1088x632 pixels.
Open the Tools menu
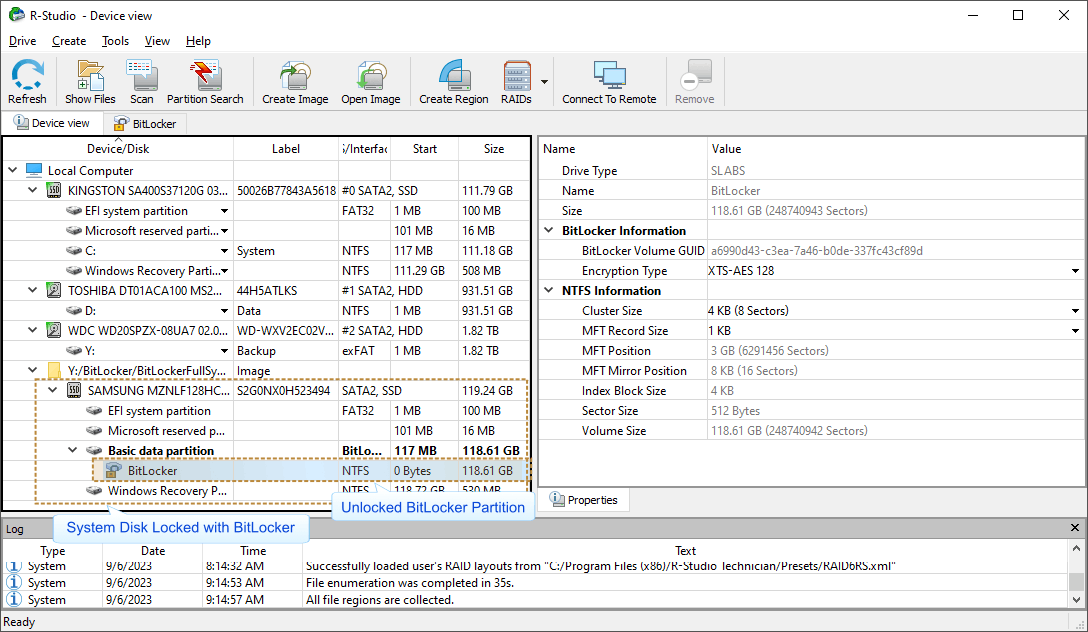[115, 41]
